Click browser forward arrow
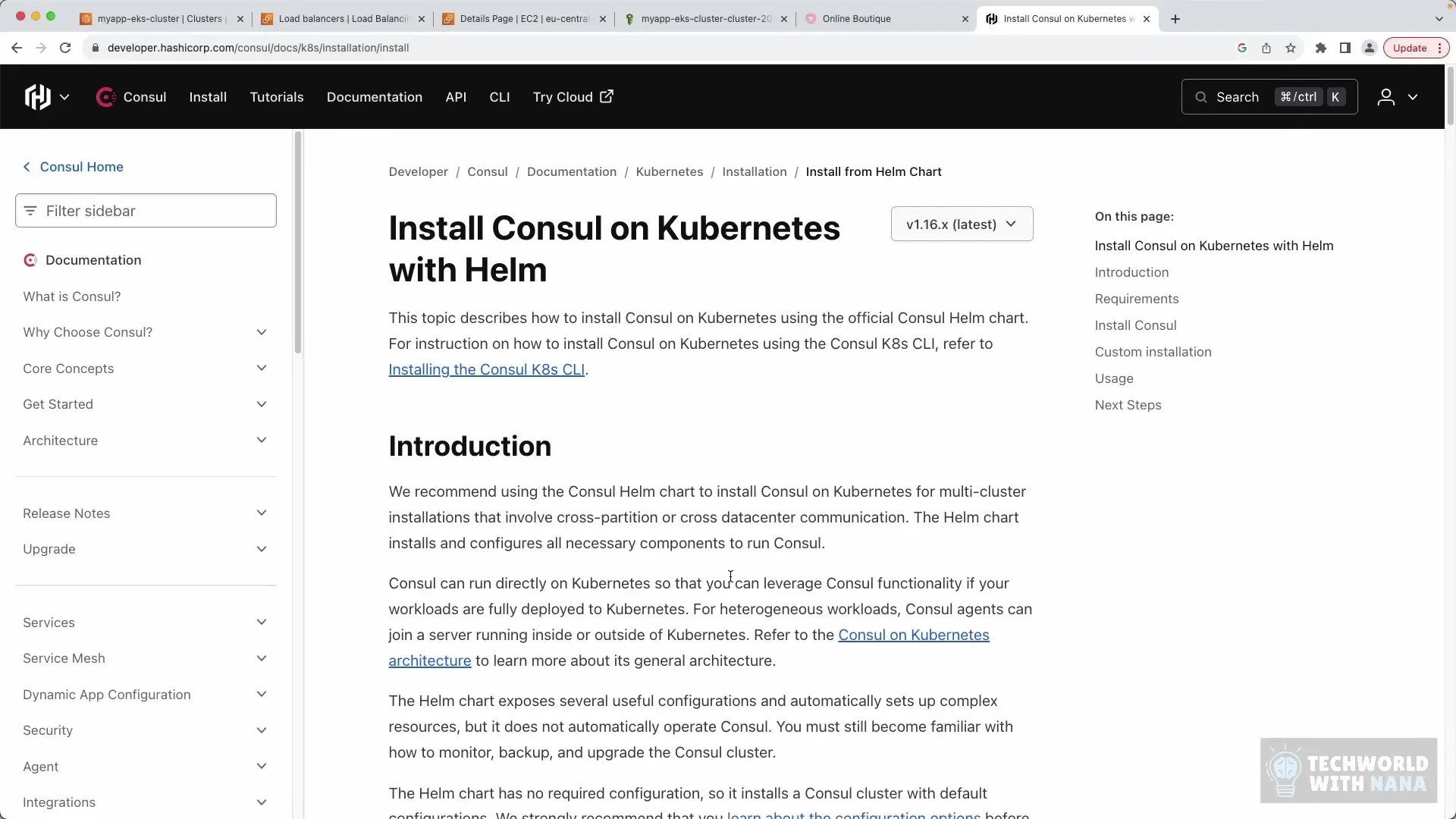 [x=41, y=48]
